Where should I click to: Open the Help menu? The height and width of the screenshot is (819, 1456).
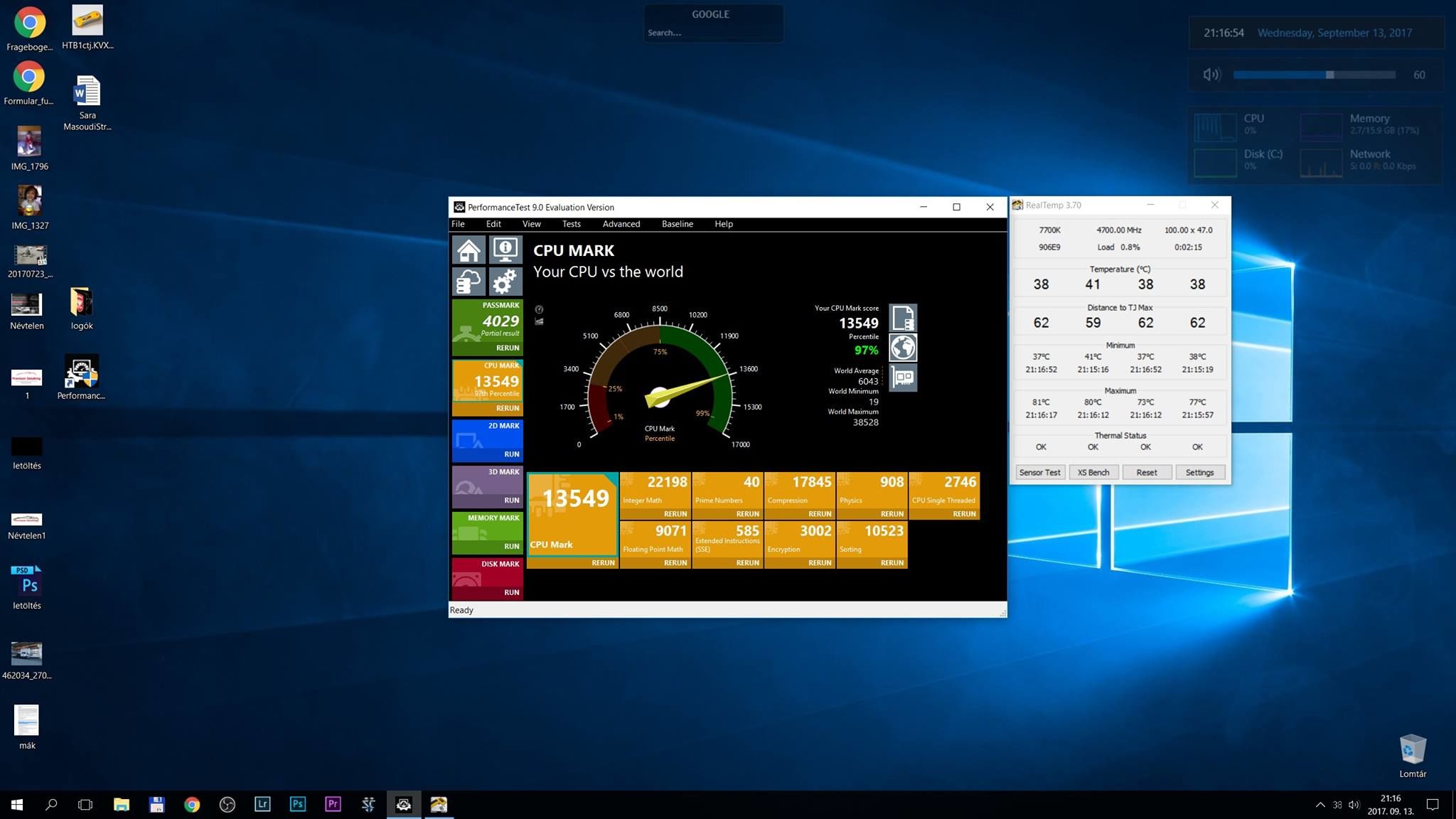[724, 224]
